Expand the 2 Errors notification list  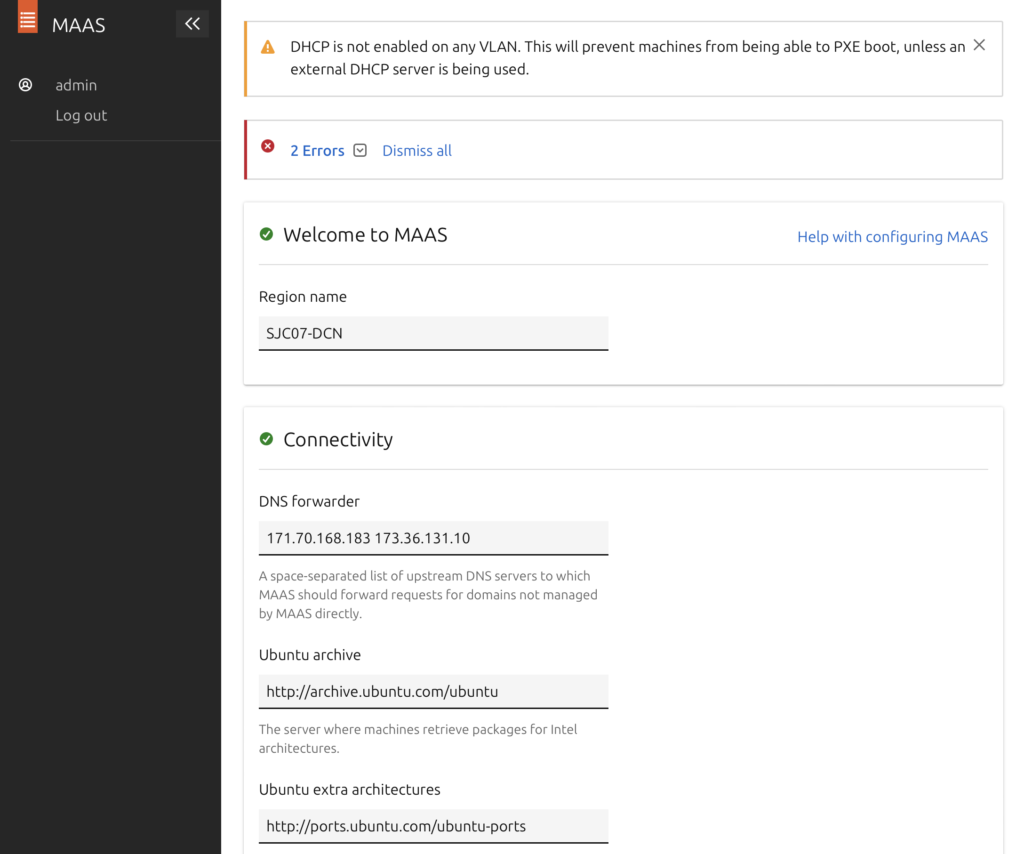pyautogui.click(x=360, y=151)
